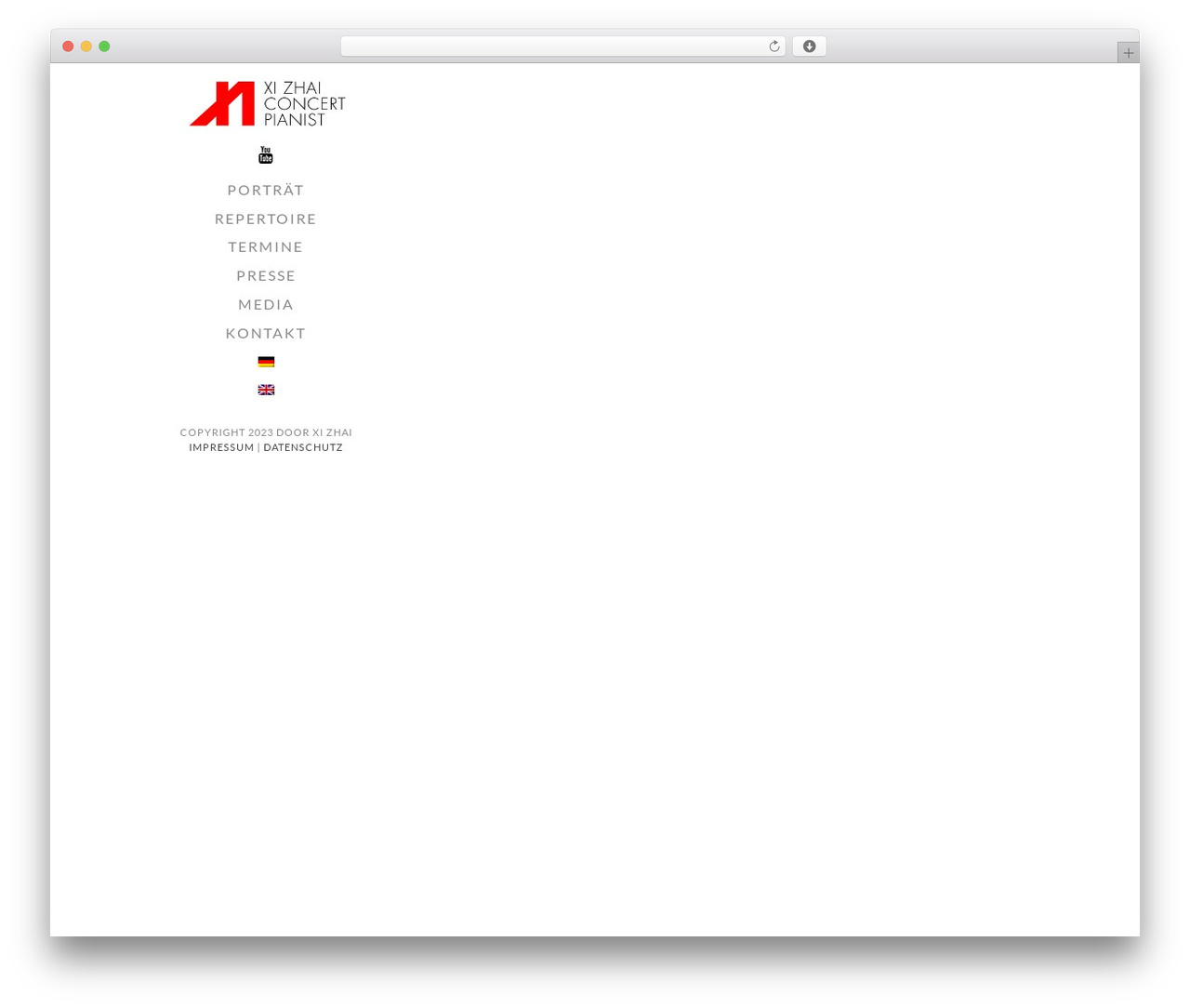Image resolution: width=1190 pixels, height=1008 pixels.
Task: Go to the Repertoire page
Action: 266,219
